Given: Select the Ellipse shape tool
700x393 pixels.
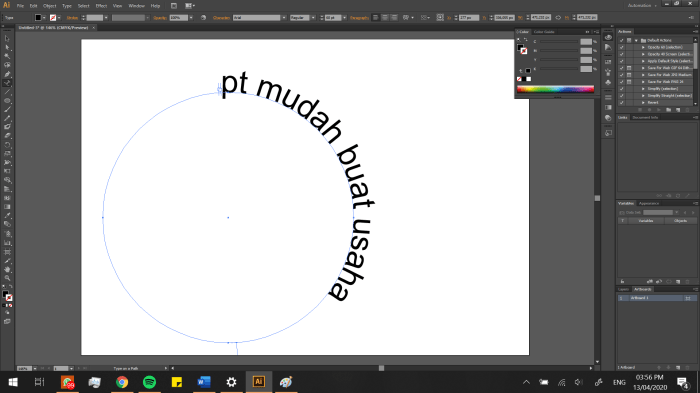Looking at the screenshot, I should click(x=7, y=101).
